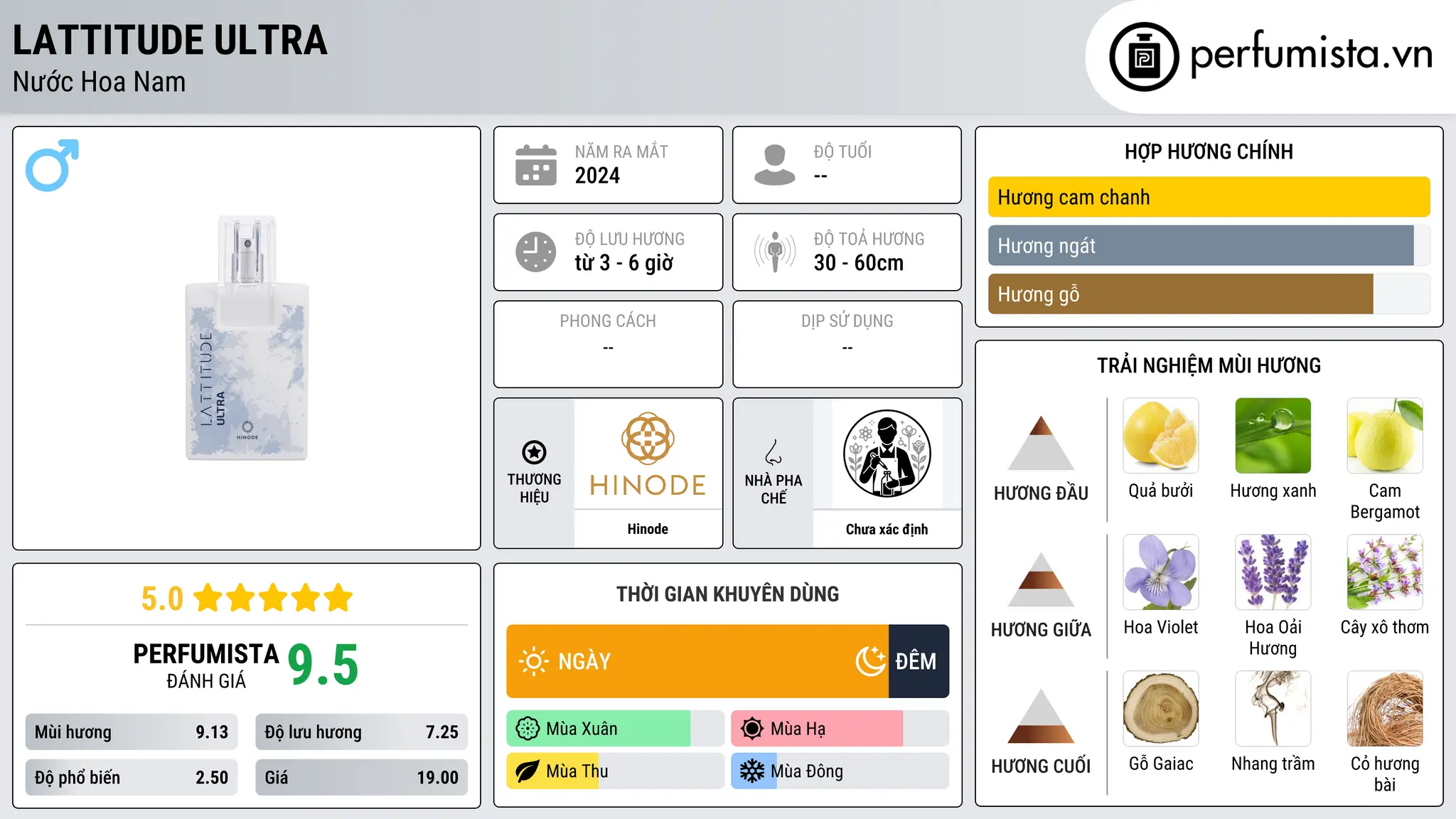The height and width of the screenshot is (819, 1456).
Task: Open the Nhang trầm note image
Action: click(x=1273, y=709)
